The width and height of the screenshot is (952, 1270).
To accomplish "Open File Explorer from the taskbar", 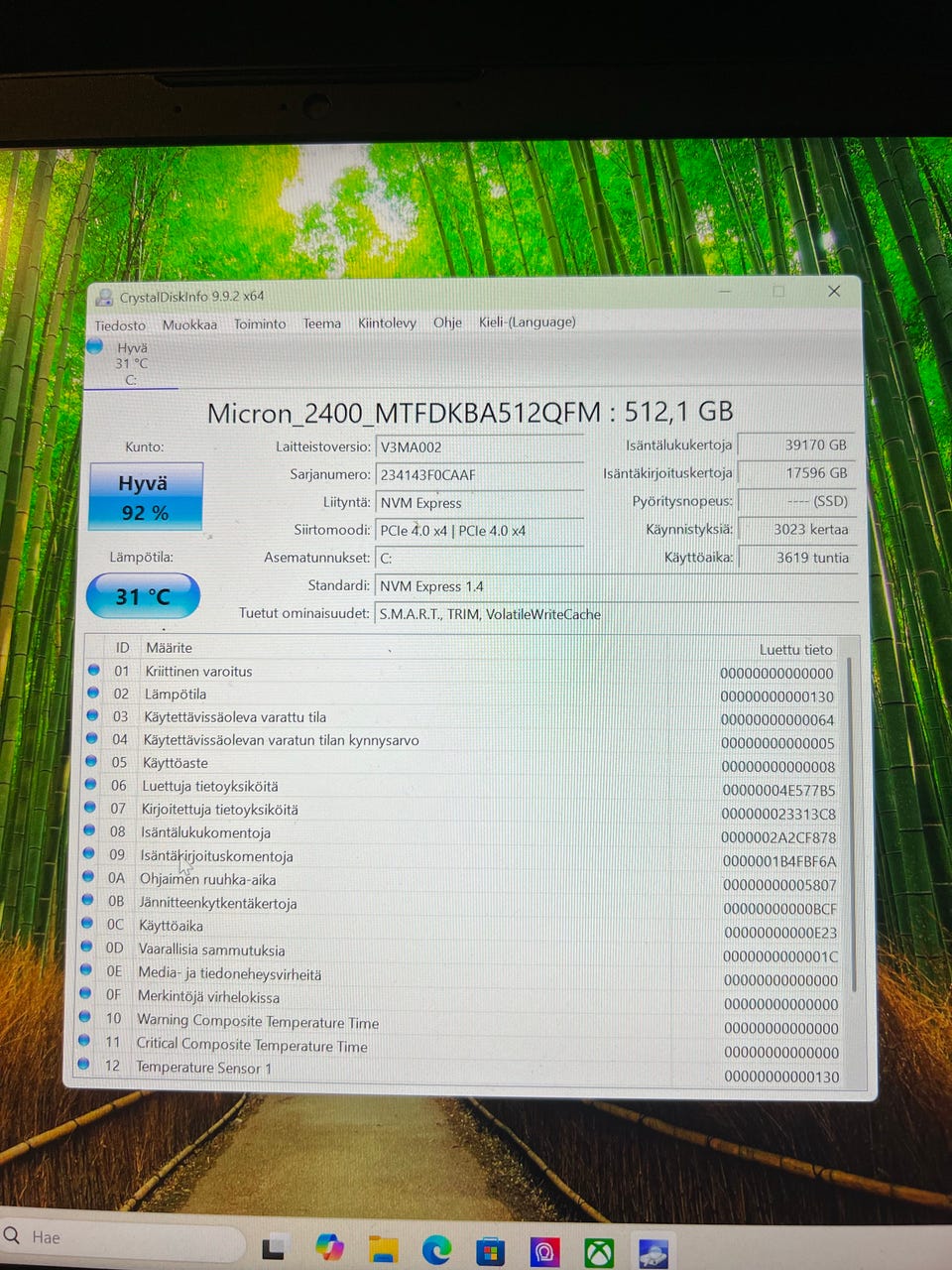I will click(383, 1250).
